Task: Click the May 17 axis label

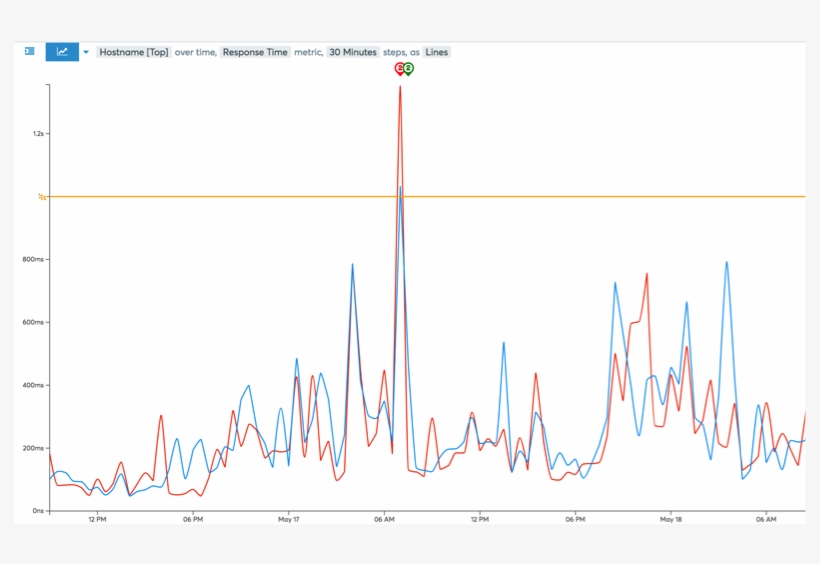Action: (x=288, y=520)
